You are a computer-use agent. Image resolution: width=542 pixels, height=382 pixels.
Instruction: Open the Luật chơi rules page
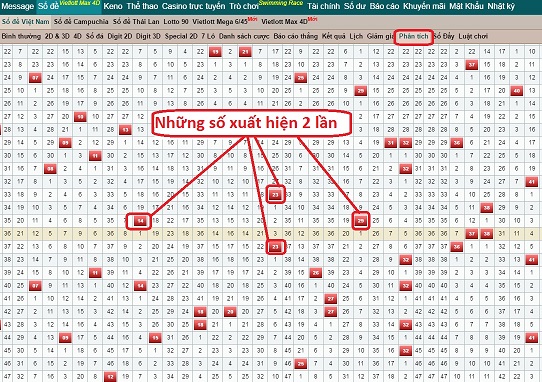pyautogui.click(x=473, y=36)
